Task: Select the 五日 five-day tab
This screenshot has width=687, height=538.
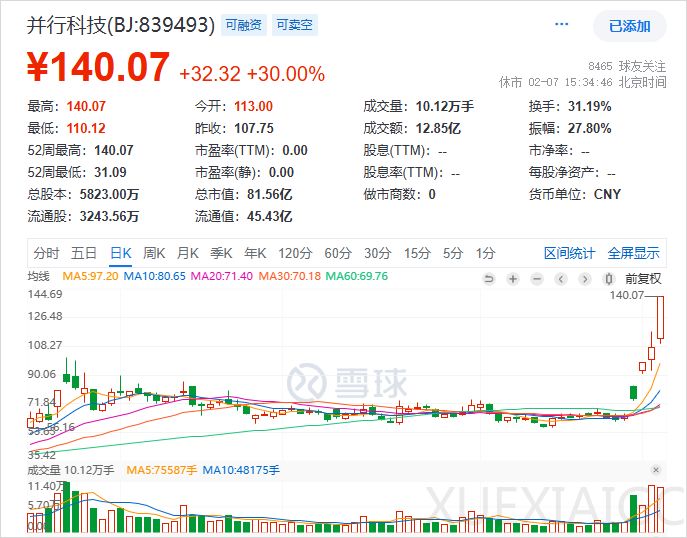Action: [x=84, y=253]
